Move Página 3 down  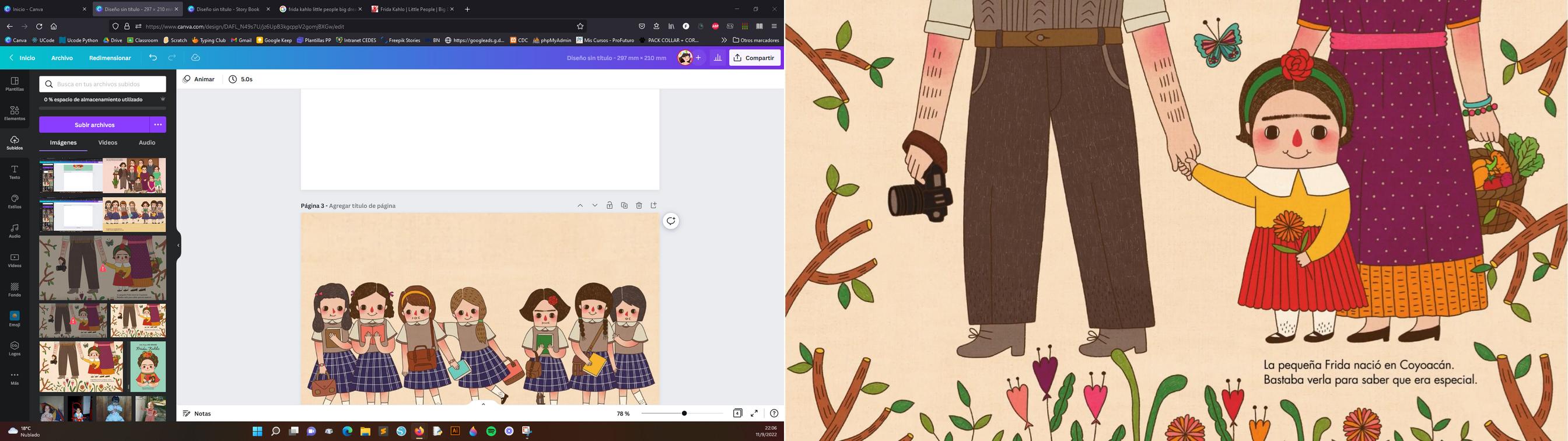tap(594, 205)
